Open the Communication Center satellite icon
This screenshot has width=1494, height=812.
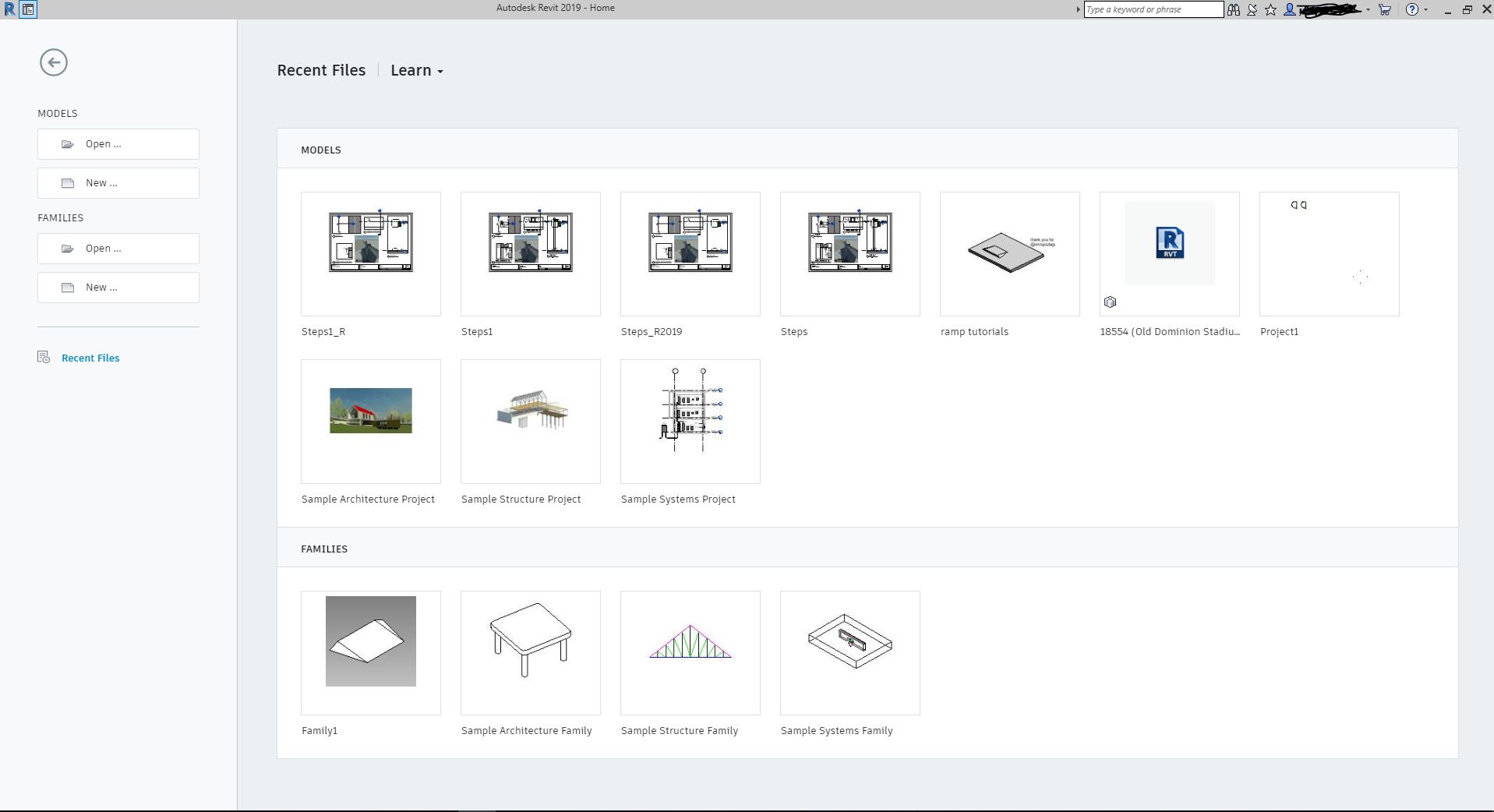coord(1252,9)
